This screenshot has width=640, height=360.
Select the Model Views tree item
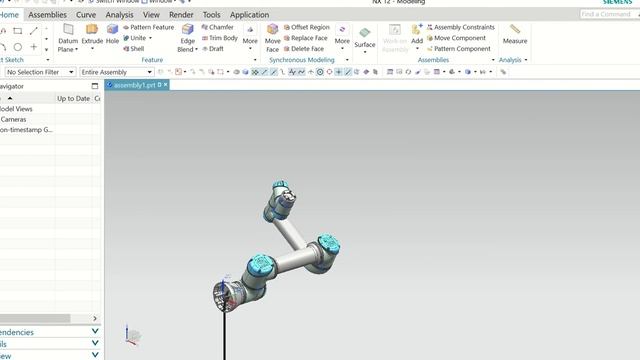16,109
